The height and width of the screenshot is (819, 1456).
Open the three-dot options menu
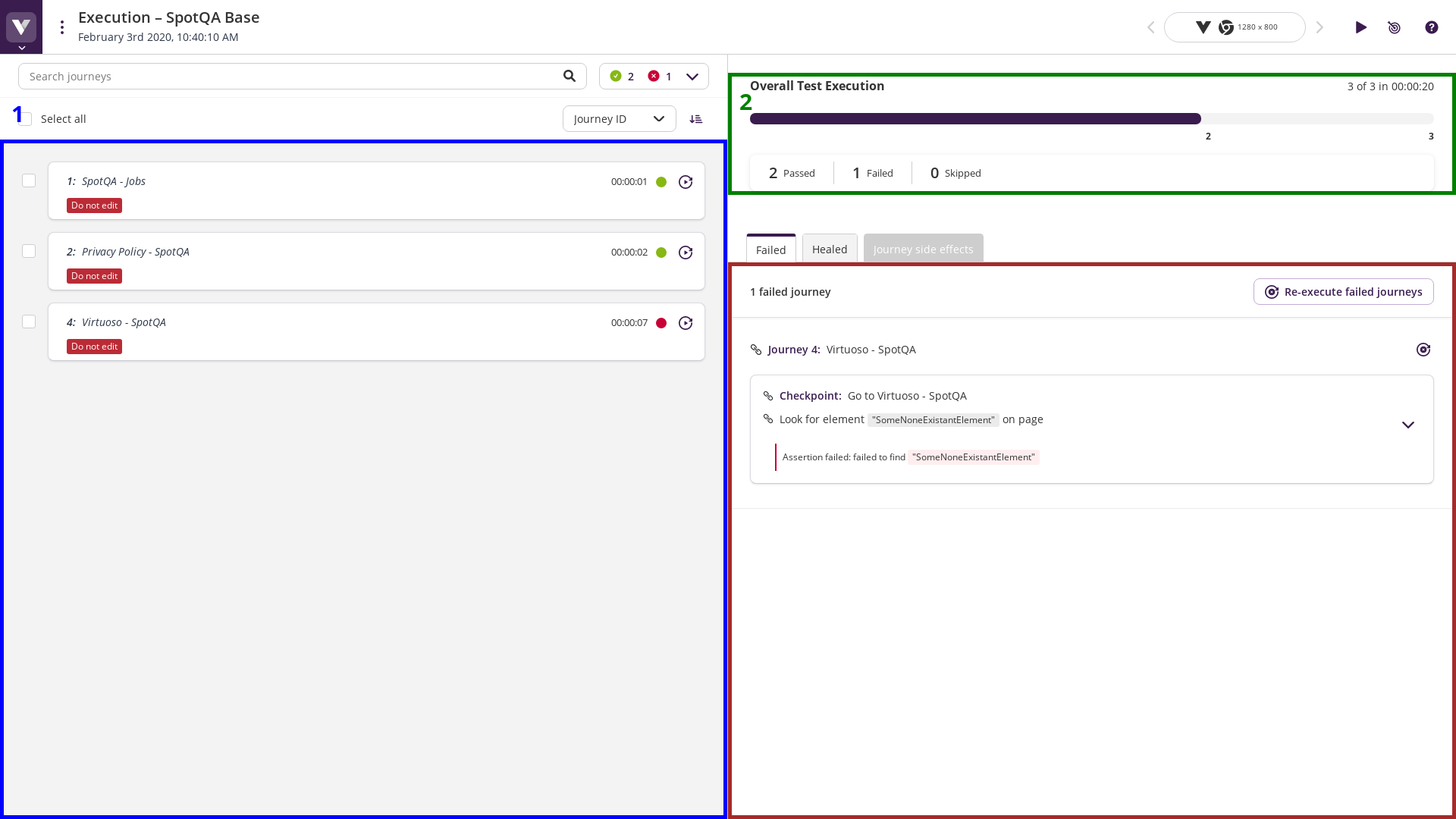(x=62, y=27)
